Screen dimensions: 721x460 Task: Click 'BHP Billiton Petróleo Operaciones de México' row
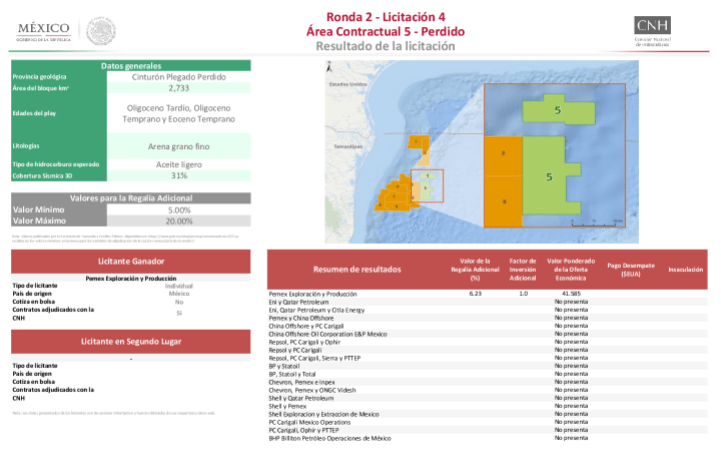(x=487, y=438)
